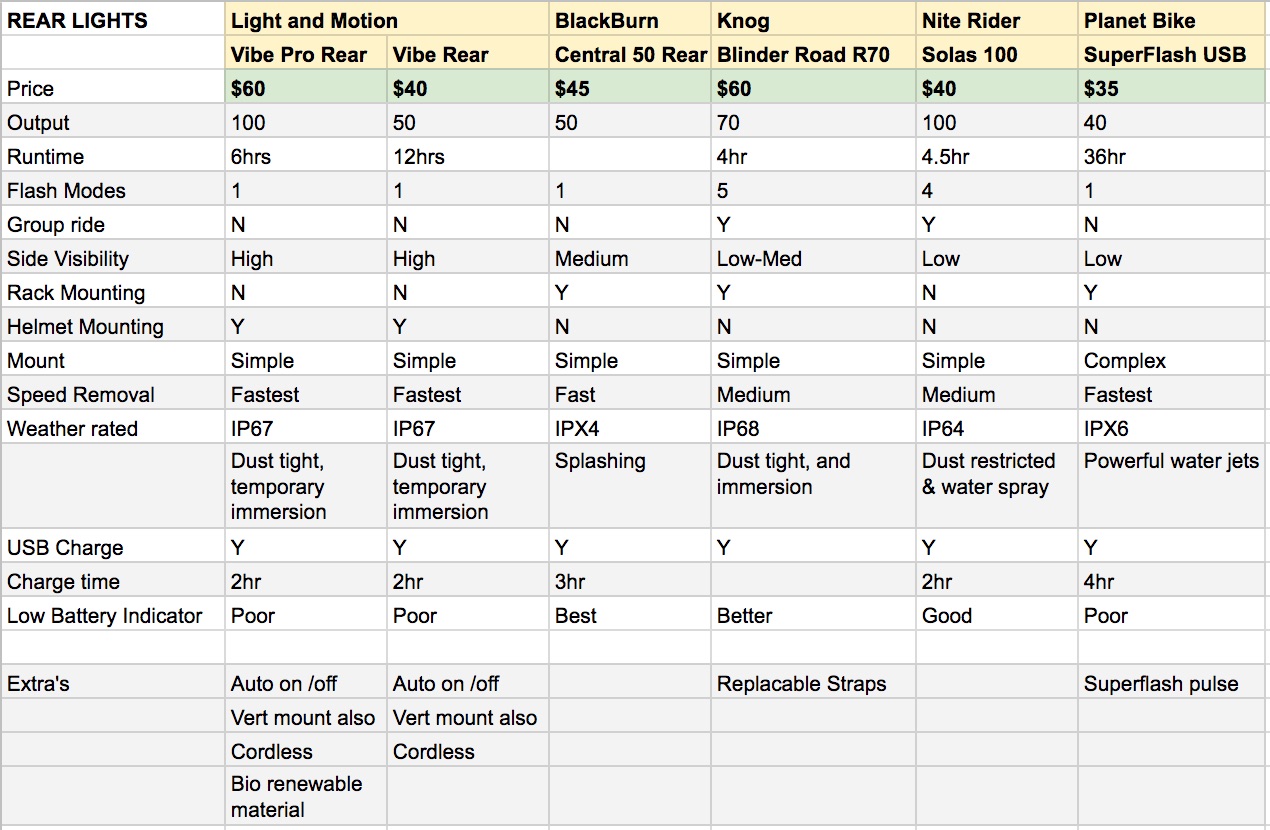This screenshot has width=1270, height=830.
Task: Select the Knog brand header cell
Action: click(743, 20)
